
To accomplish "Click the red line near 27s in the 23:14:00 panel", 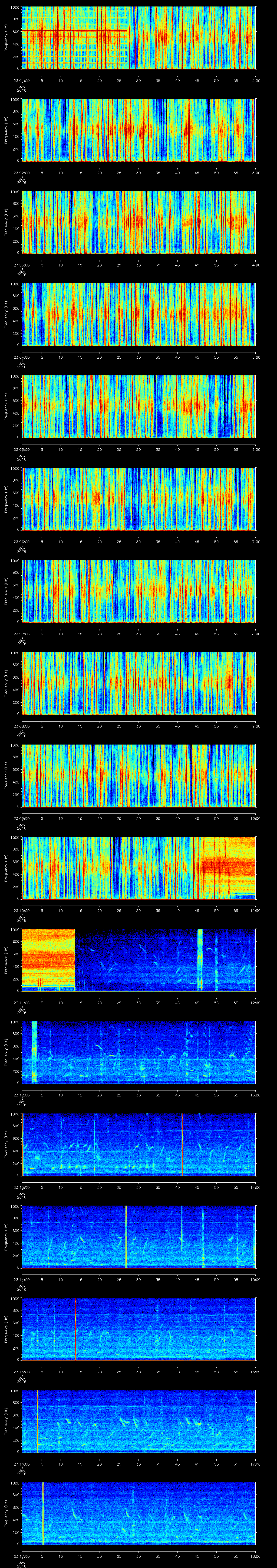I will point(126,1237).
